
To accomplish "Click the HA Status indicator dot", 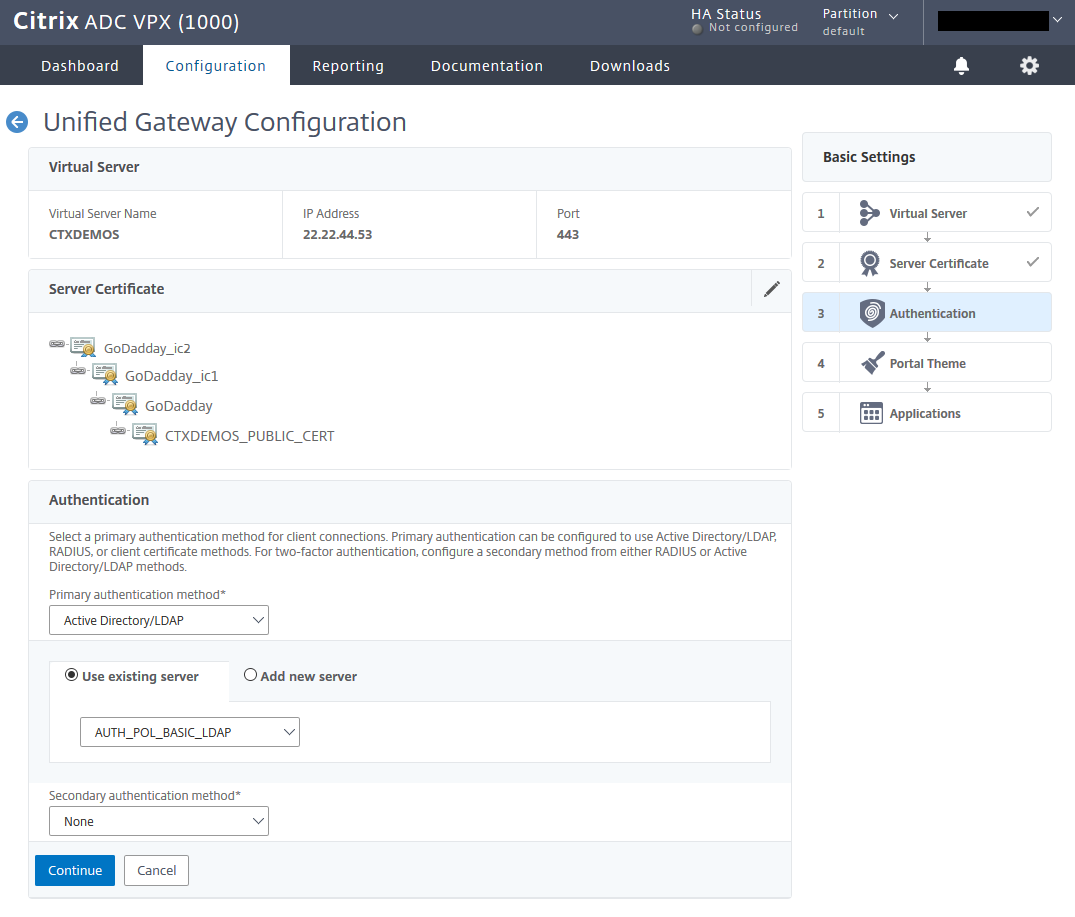I will point(697,29).
